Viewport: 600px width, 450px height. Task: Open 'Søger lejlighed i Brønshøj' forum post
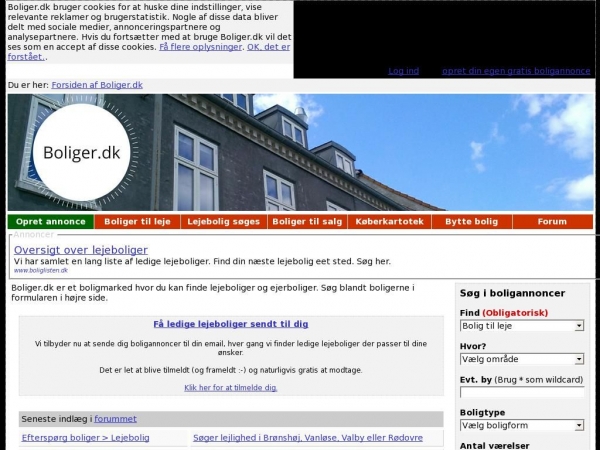click(308, 438)
